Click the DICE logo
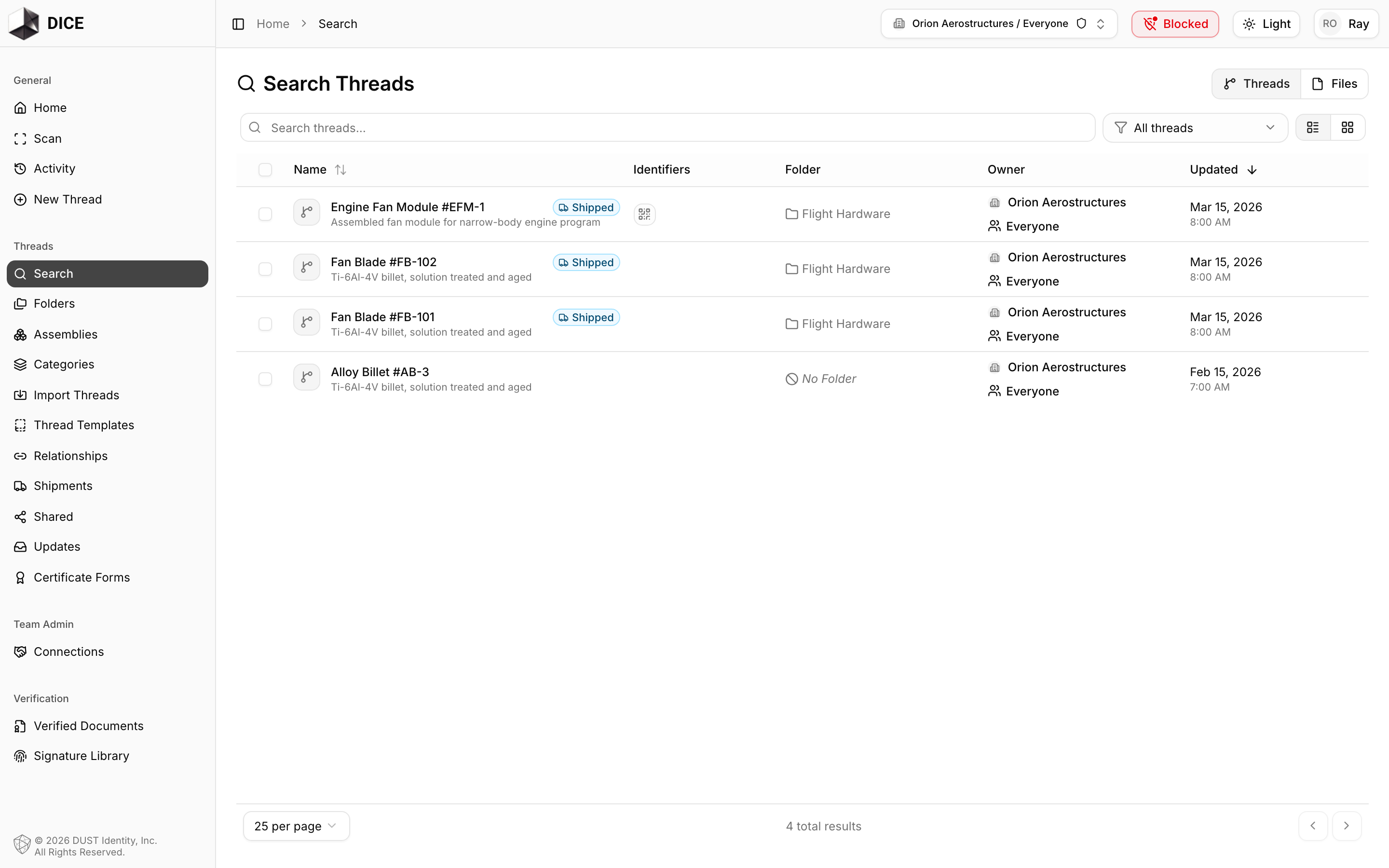This screenshot has width=1389, height=868. [x=46, y=24]
